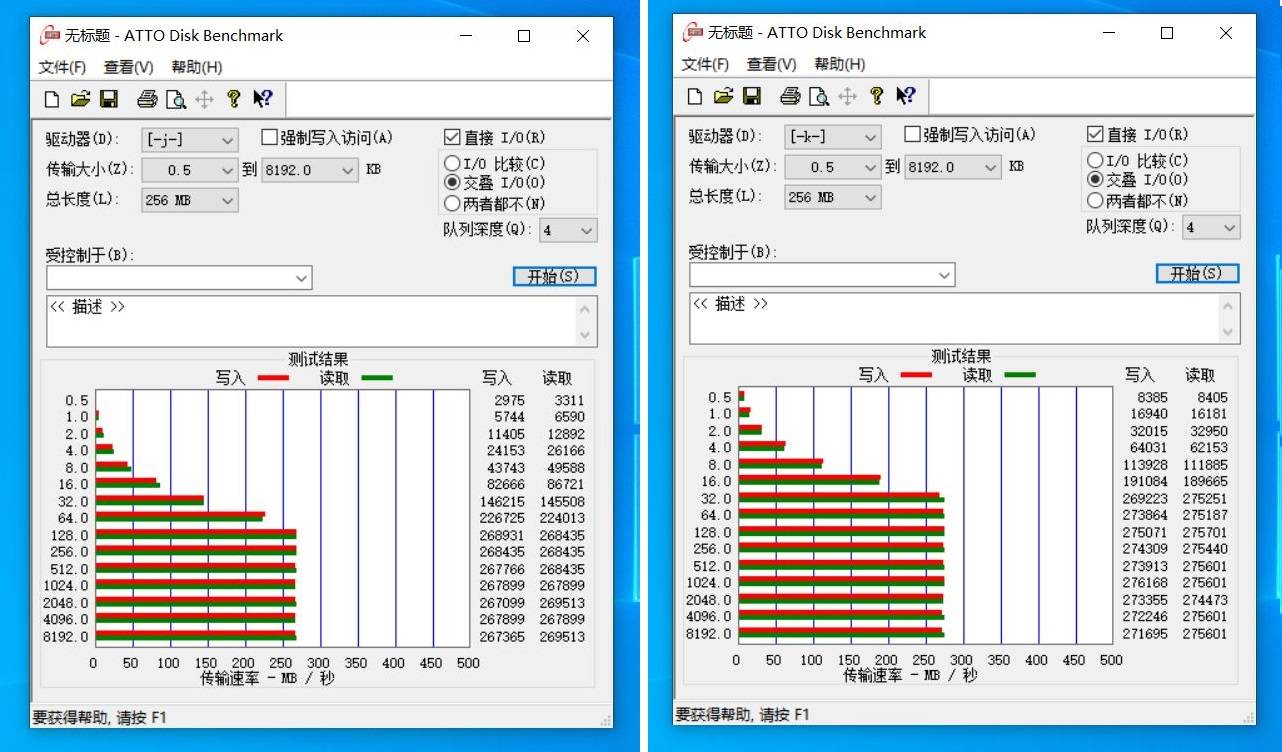The height and width of the screenshot is (752, 1282).
Task: Open 文件(F) menu in right window
Action: (705, 64)
